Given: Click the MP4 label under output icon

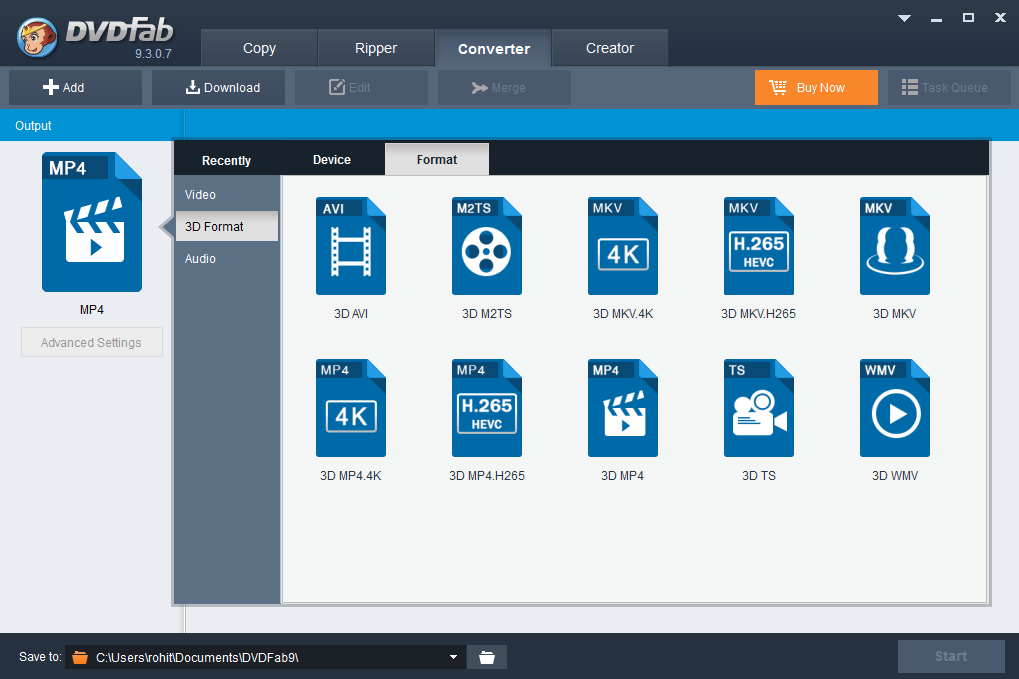Looking at the screenshot, I should click(92, 310).
